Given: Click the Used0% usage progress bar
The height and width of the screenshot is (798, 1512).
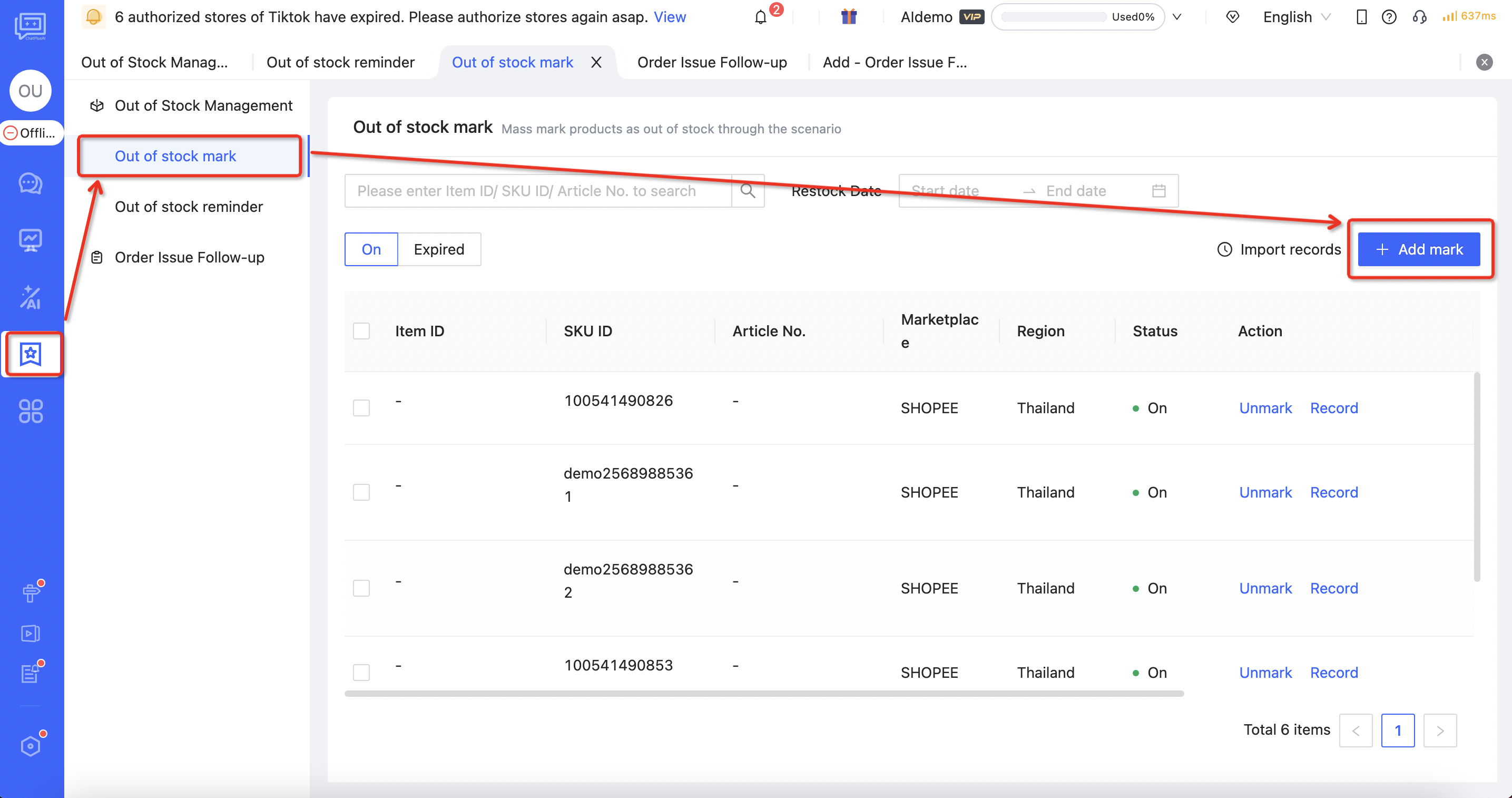Looking at the screenshot, I should tap(1078, 17).
